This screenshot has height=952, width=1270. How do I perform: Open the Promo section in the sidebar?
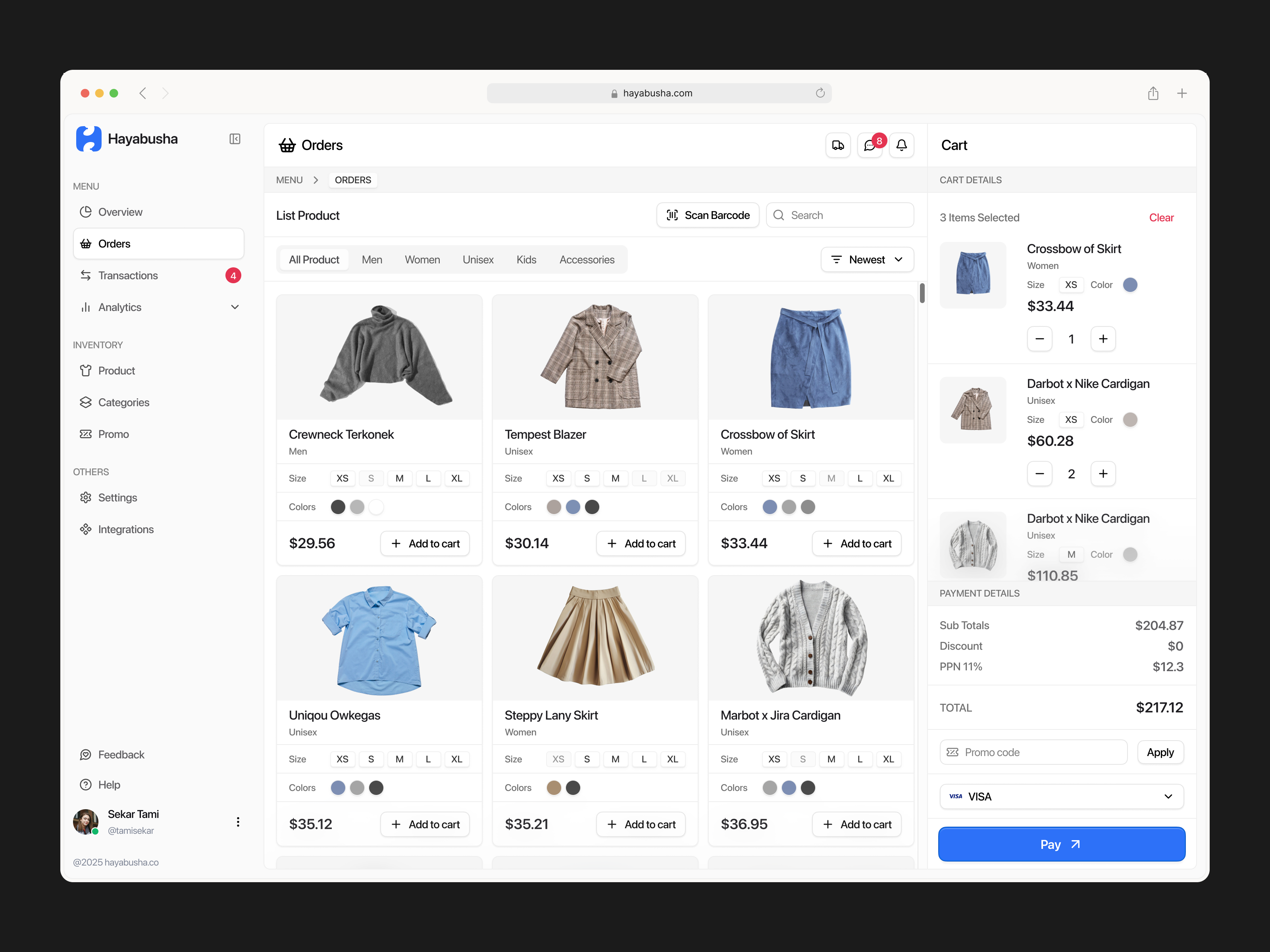[x=113, y=434]
